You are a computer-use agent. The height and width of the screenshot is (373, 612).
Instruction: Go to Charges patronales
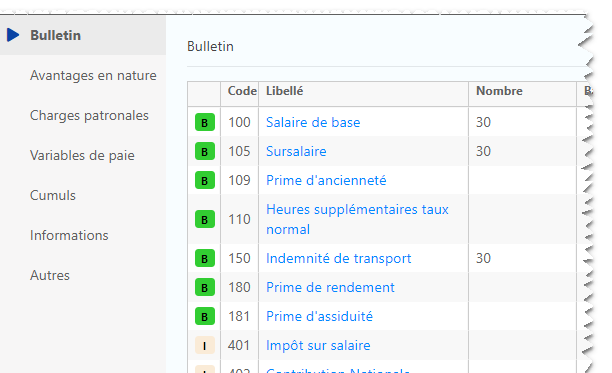coord(89,115)
